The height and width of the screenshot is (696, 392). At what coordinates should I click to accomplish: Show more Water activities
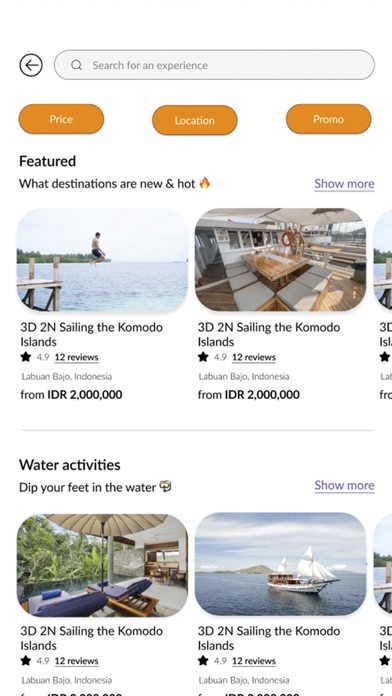click(x=344, y=486)
